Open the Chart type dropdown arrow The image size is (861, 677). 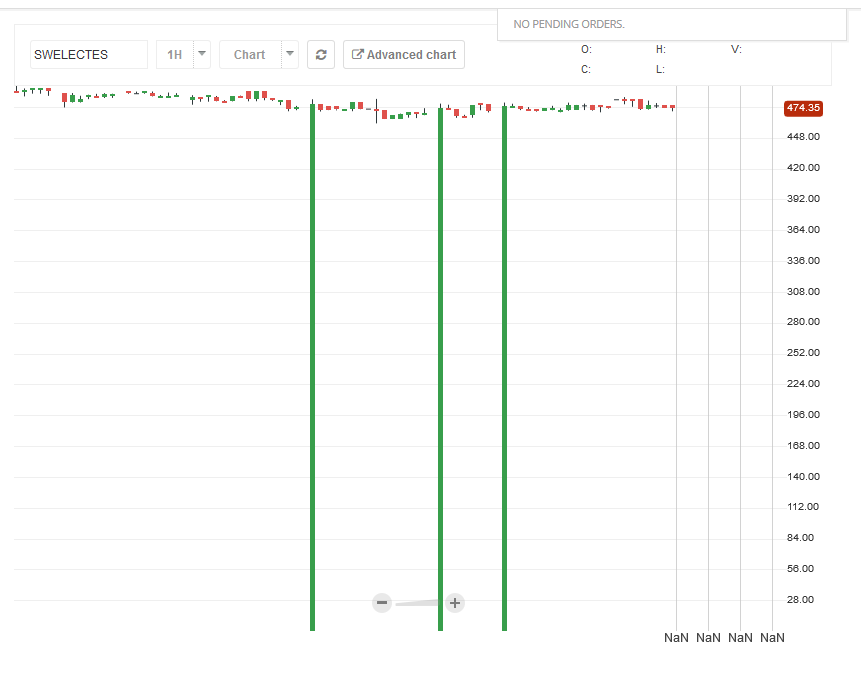point(290,54)
